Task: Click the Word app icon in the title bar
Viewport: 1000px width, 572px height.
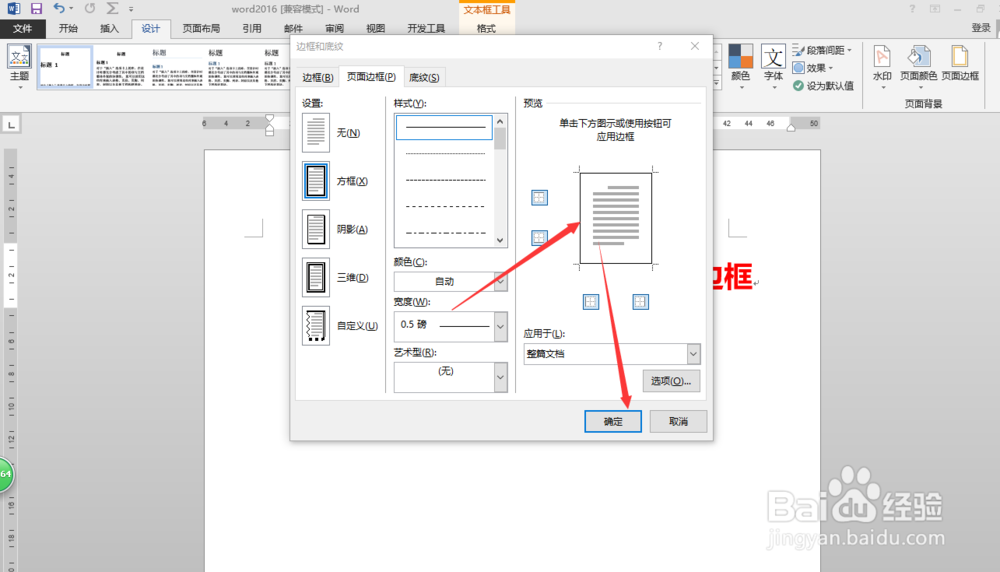Action: [13, 8]
